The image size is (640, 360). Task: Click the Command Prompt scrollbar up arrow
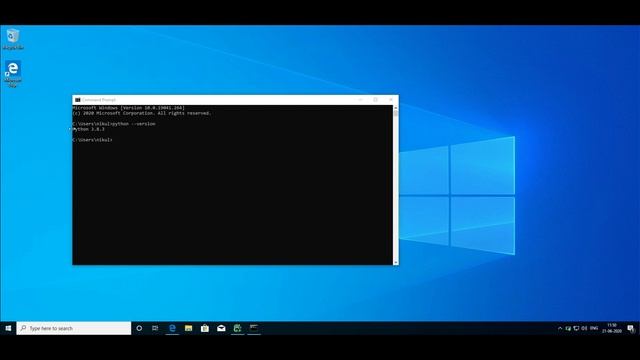coord(396,108)
